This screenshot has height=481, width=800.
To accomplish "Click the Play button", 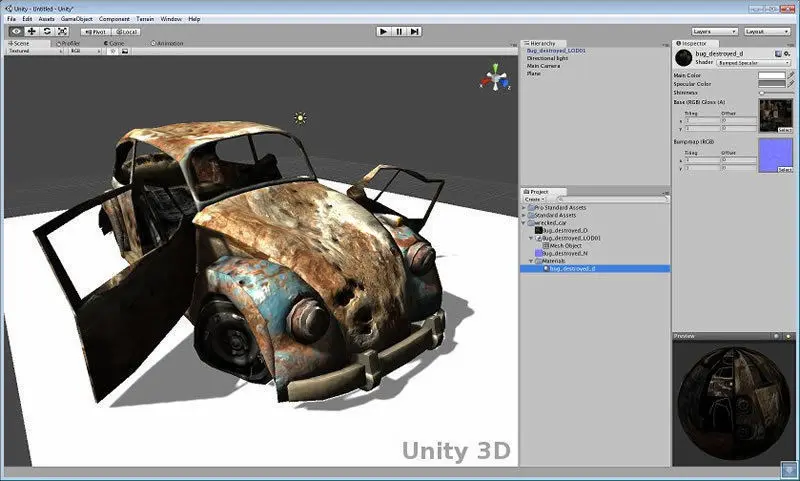I will (384, 32).
